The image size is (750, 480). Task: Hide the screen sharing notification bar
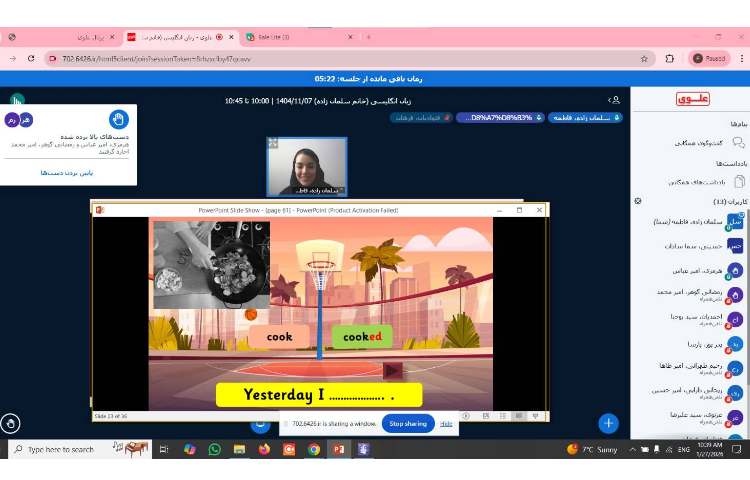click(446, 424)
